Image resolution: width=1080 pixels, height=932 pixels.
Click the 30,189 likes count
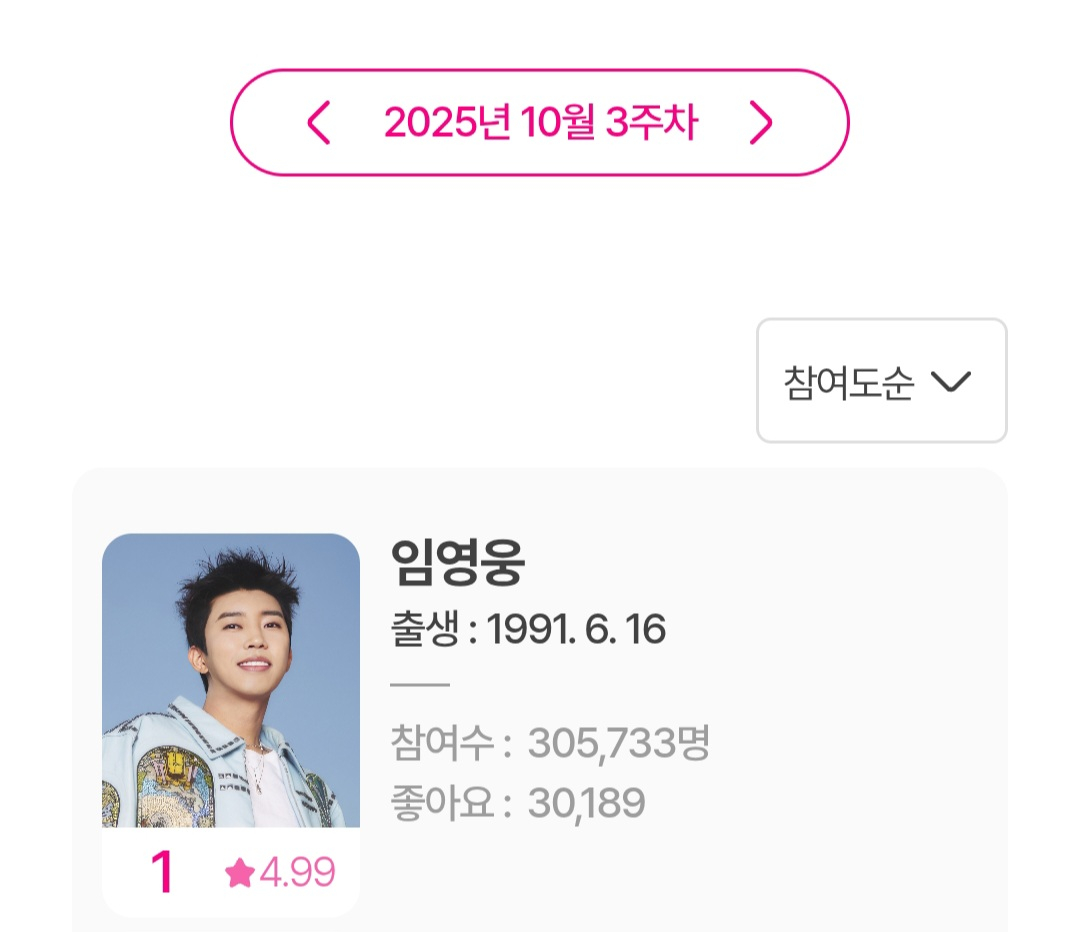tap(586, 802)
